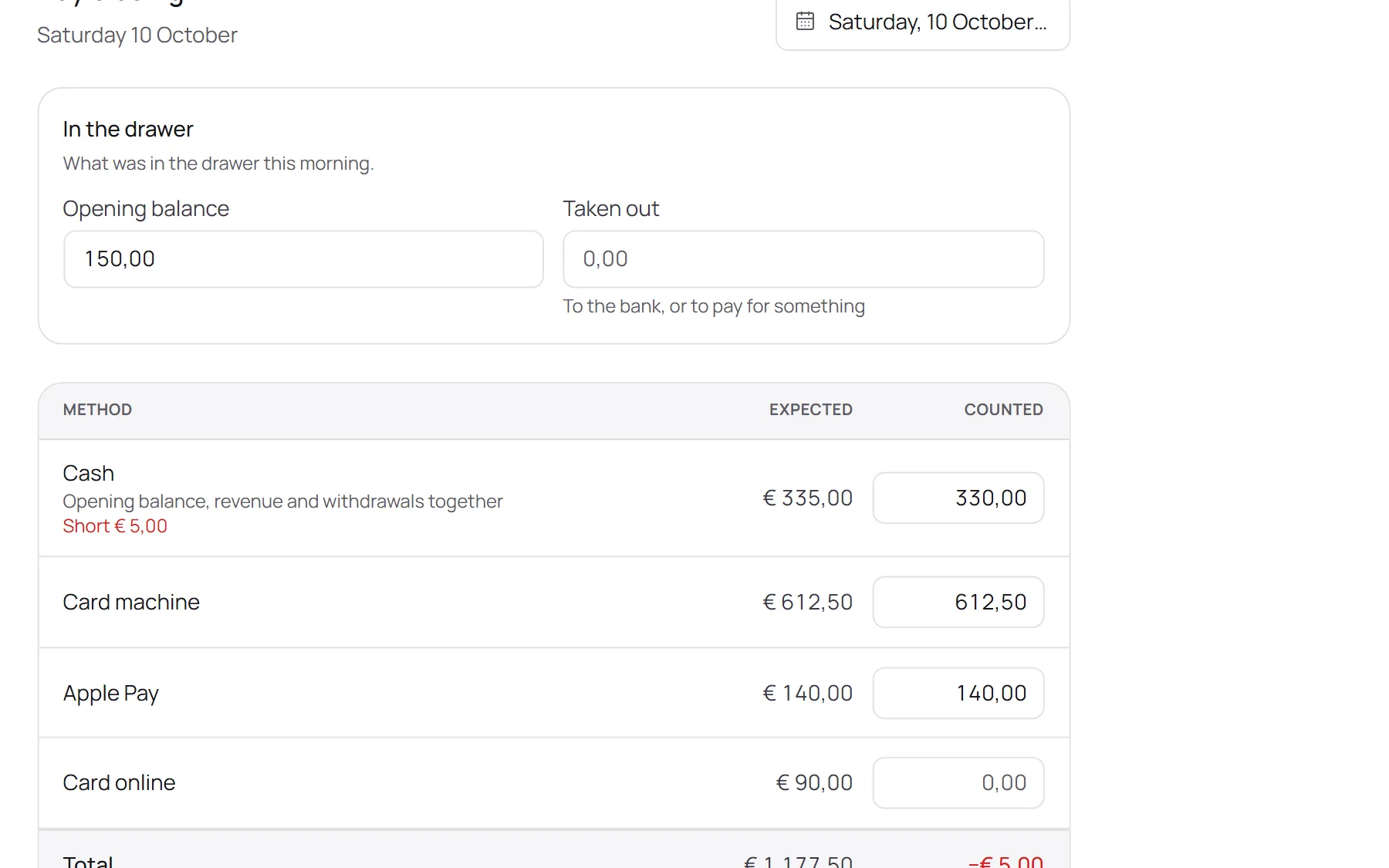Click the Card machine row label
This screenshot has height=868, width=1389.
click(x=131, y=602)
